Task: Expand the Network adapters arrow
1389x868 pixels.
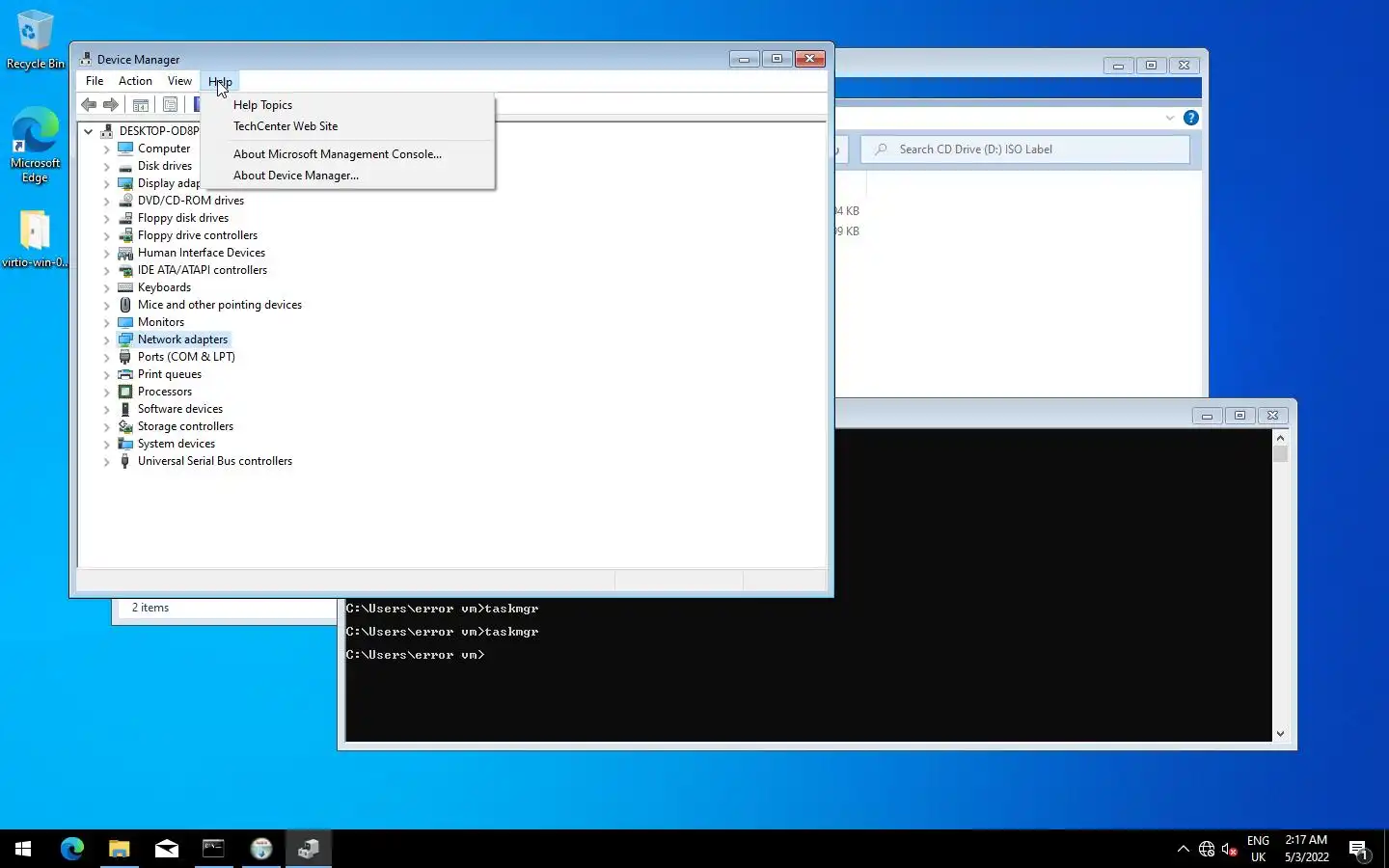Action: click(106, 339)
